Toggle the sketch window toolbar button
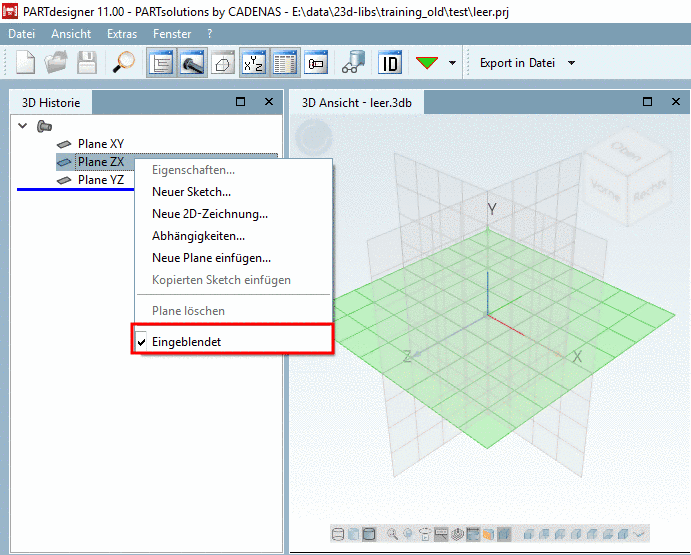 click(x=223, y=63)
